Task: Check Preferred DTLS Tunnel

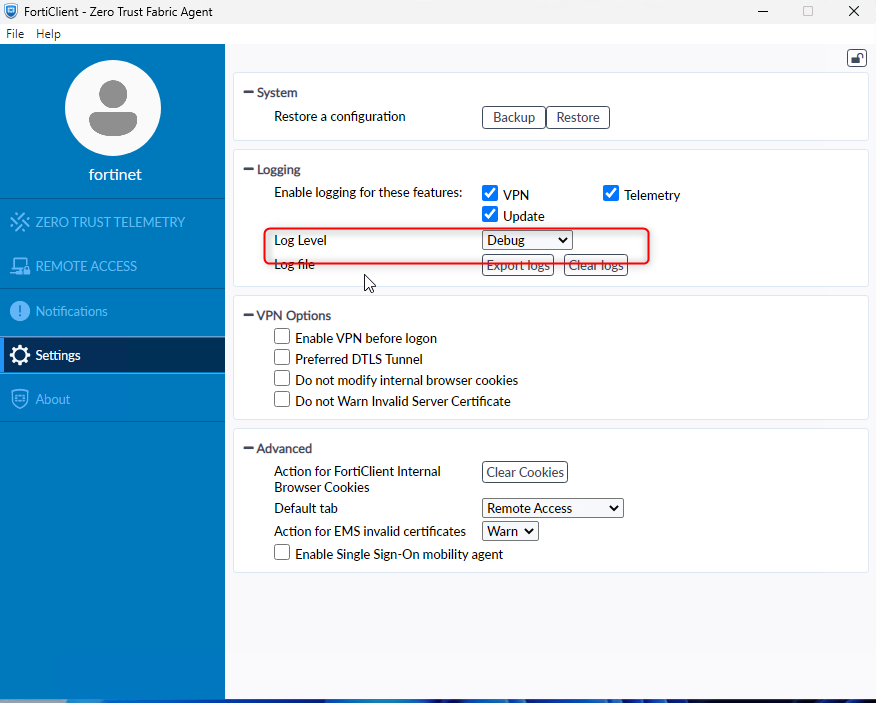Action: coord(282,357)
